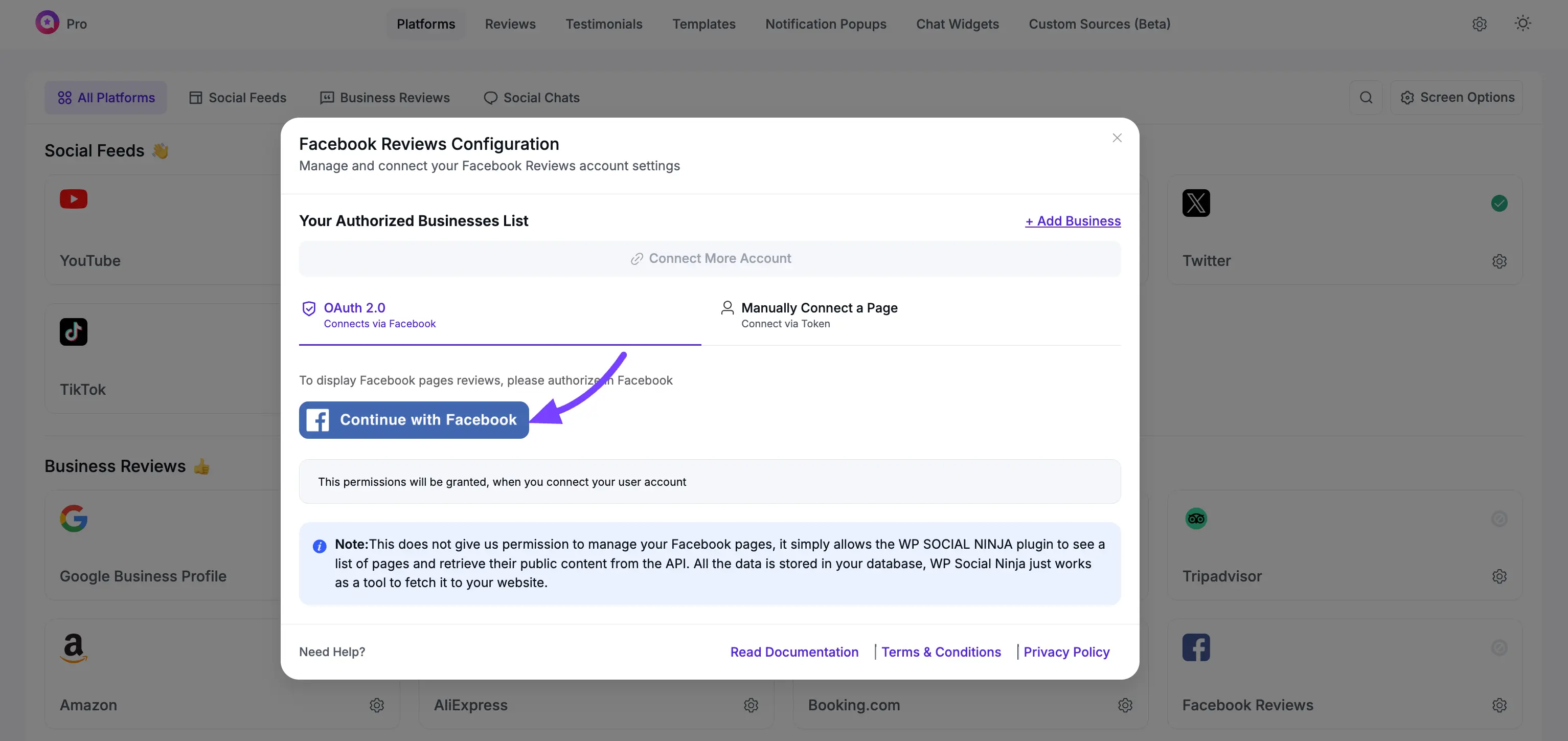Viewport: 1568px width, 741px height.
Task: Click Booking.com gear icon
Action: 1124,705
